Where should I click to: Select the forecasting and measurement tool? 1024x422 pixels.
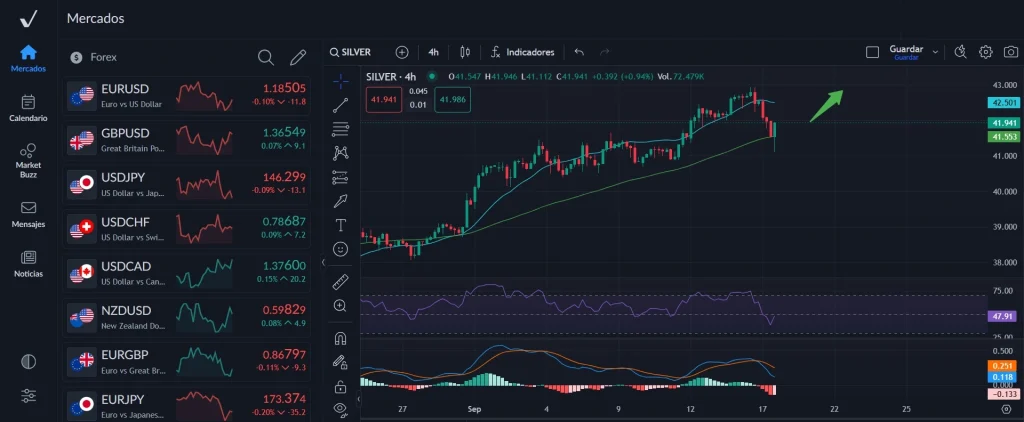click(x=340, y=177)
